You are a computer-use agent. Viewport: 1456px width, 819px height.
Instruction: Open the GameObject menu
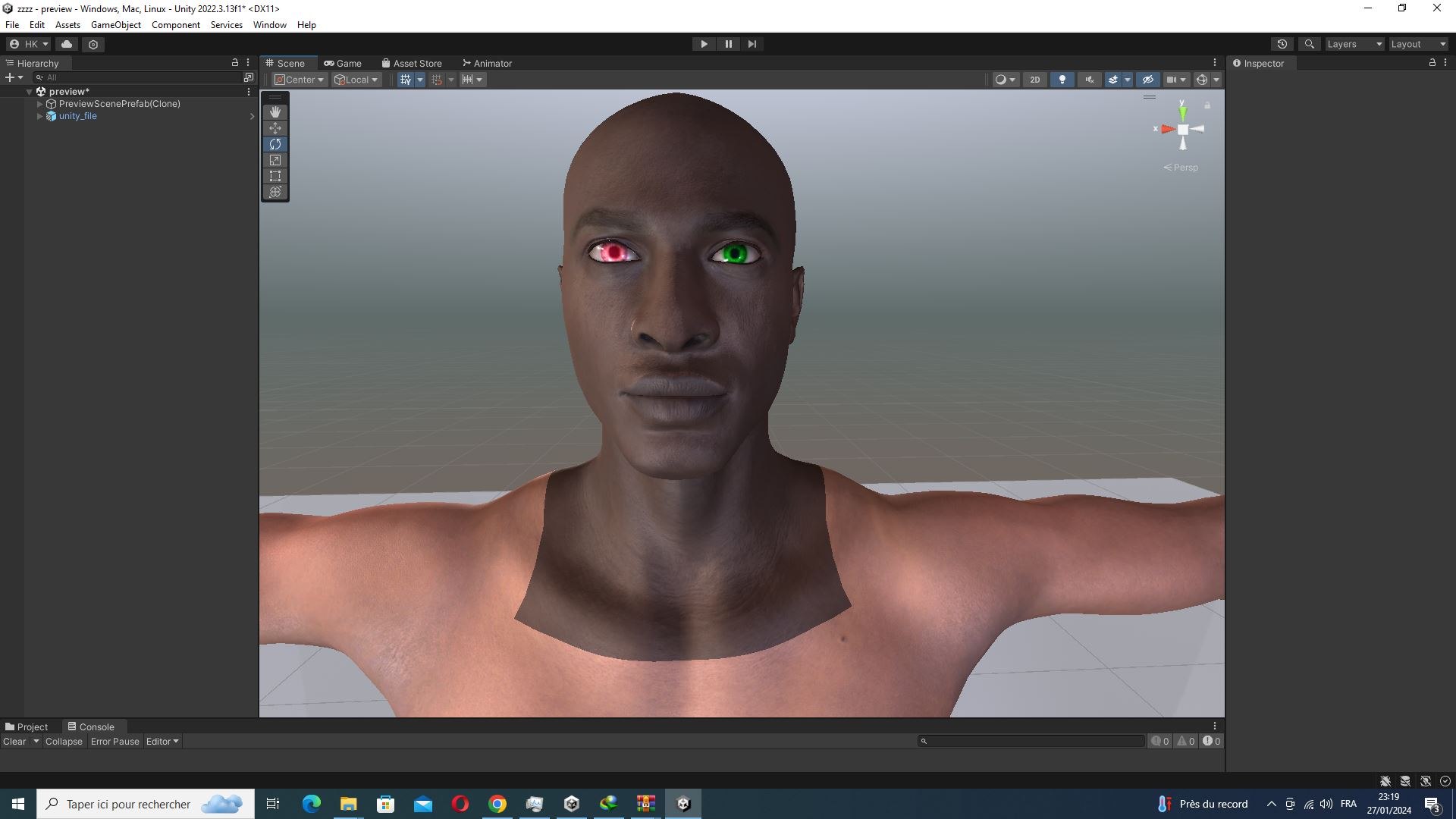[116, 25]
